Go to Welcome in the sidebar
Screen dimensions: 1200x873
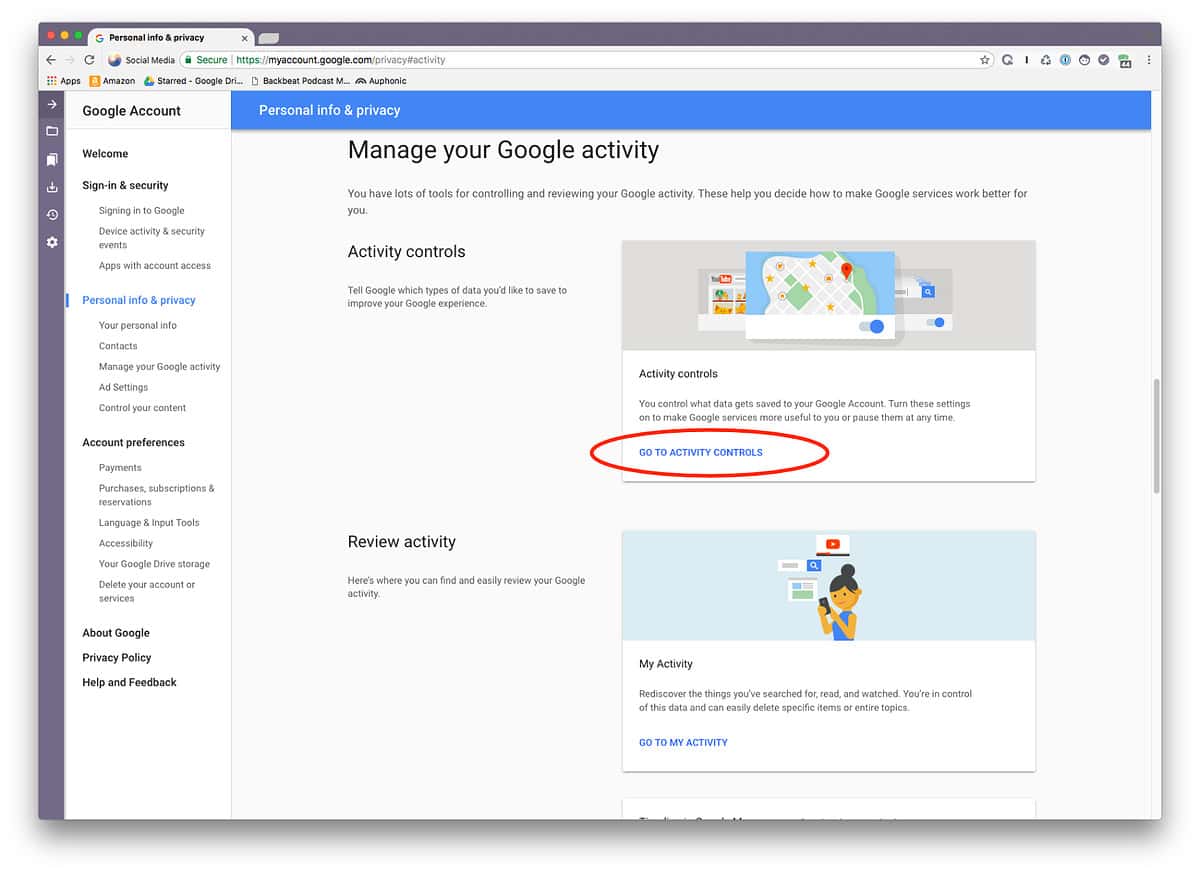click(x=105, y=154)
